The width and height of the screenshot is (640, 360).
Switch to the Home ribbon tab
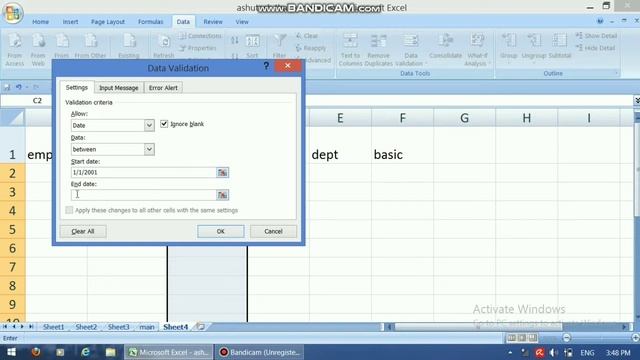tap(40, 22)
